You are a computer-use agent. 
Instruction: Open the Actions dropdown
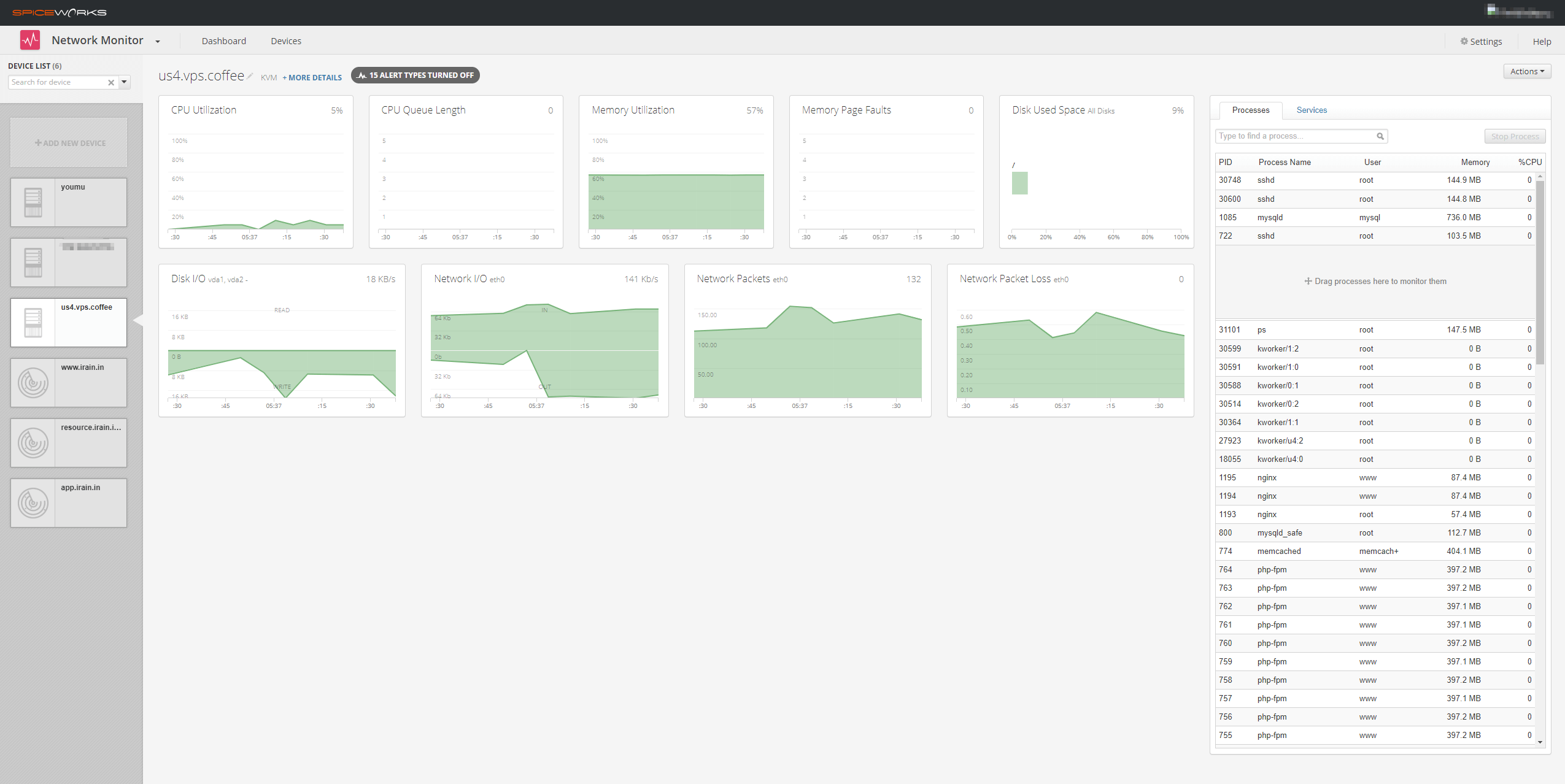pos(1527,72)
